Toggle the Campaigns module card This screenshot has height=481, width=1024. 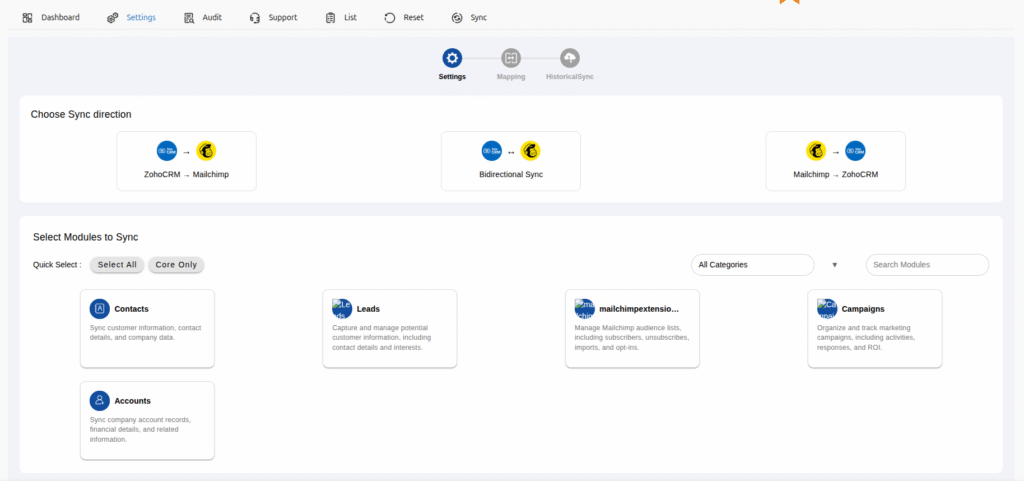pos(875,329)
